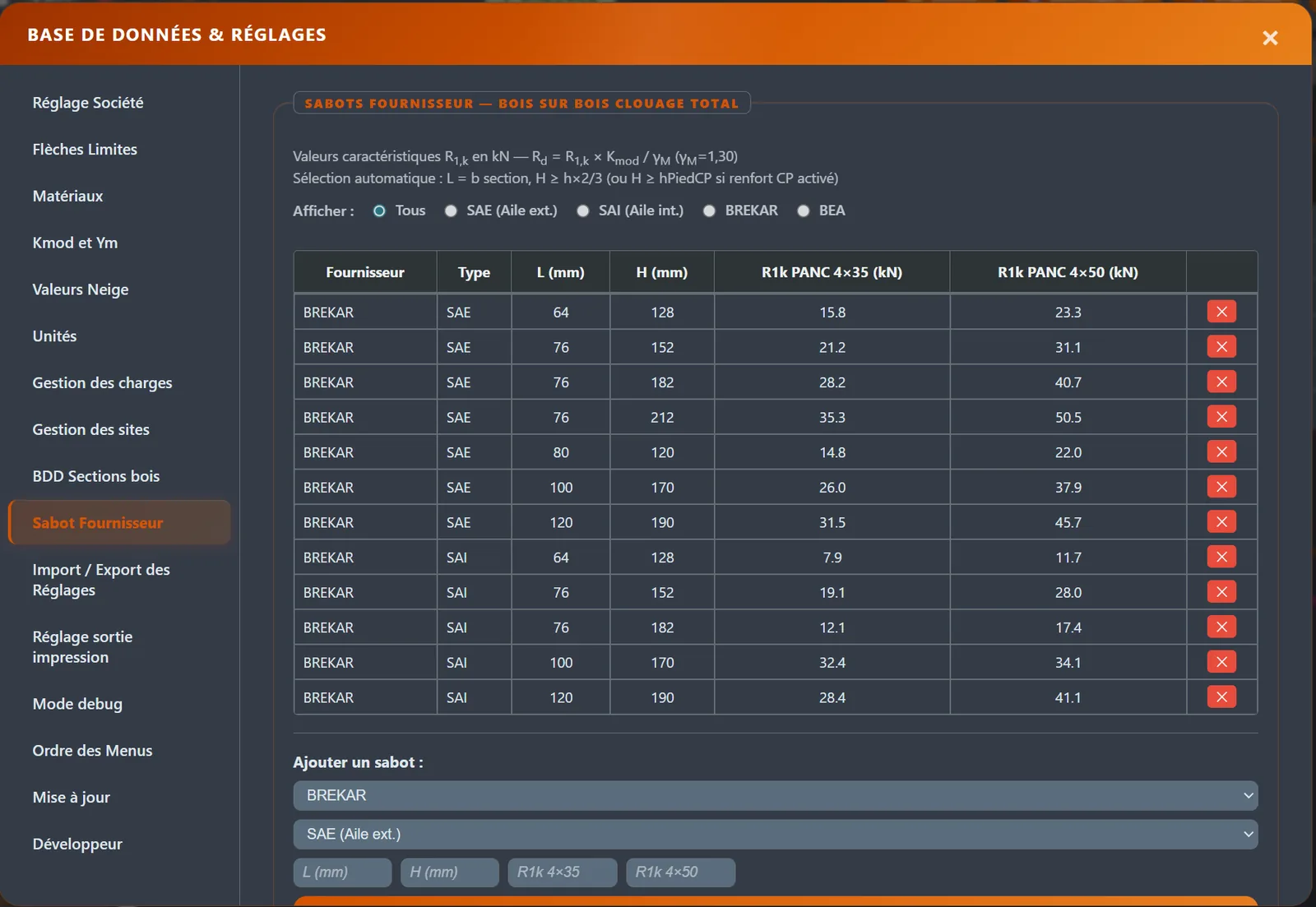Click the H (mm) column header
Image resolution: width=1316 pixels, height=907 pixels.
[x=662, y=272]
